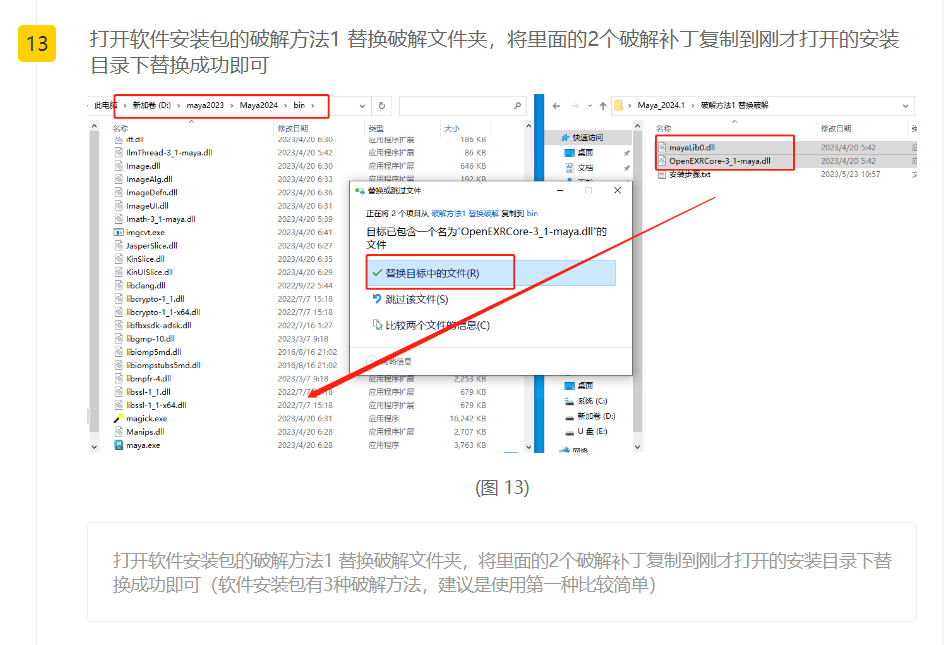Image resolution: width=944 pixels, height=645 pixels.
Task: Select the libiomp5md.dll file icon
Action: pyautogui.click(x=119, y=352)
